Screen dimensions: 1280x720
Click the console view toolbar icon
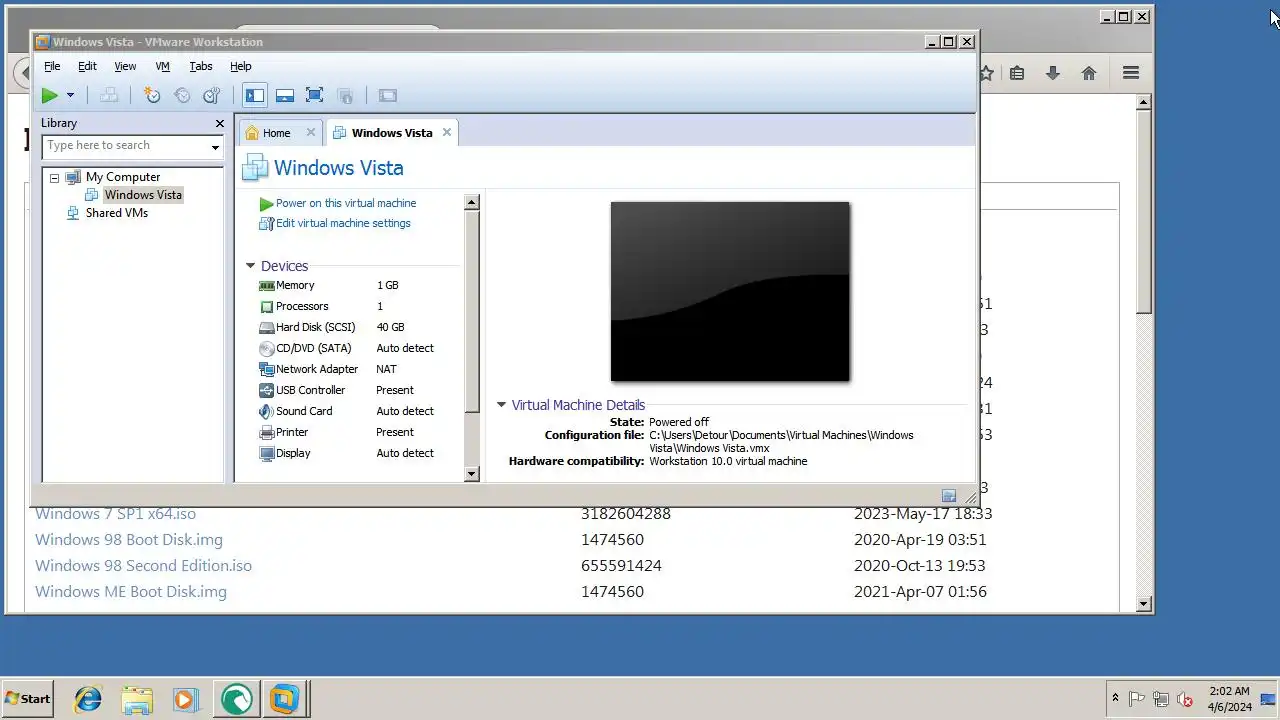pyautogui.click(x=388, y=96)
